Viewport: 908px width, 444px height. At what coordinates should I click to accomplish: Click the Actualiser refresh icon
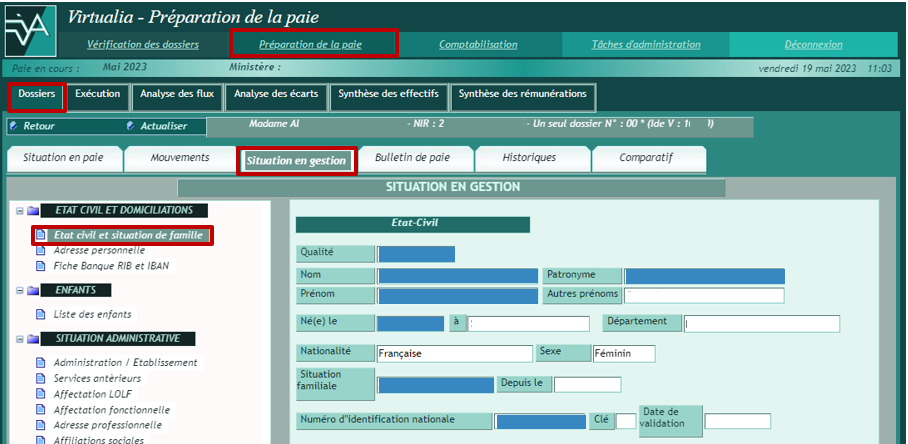coord(131,126)
